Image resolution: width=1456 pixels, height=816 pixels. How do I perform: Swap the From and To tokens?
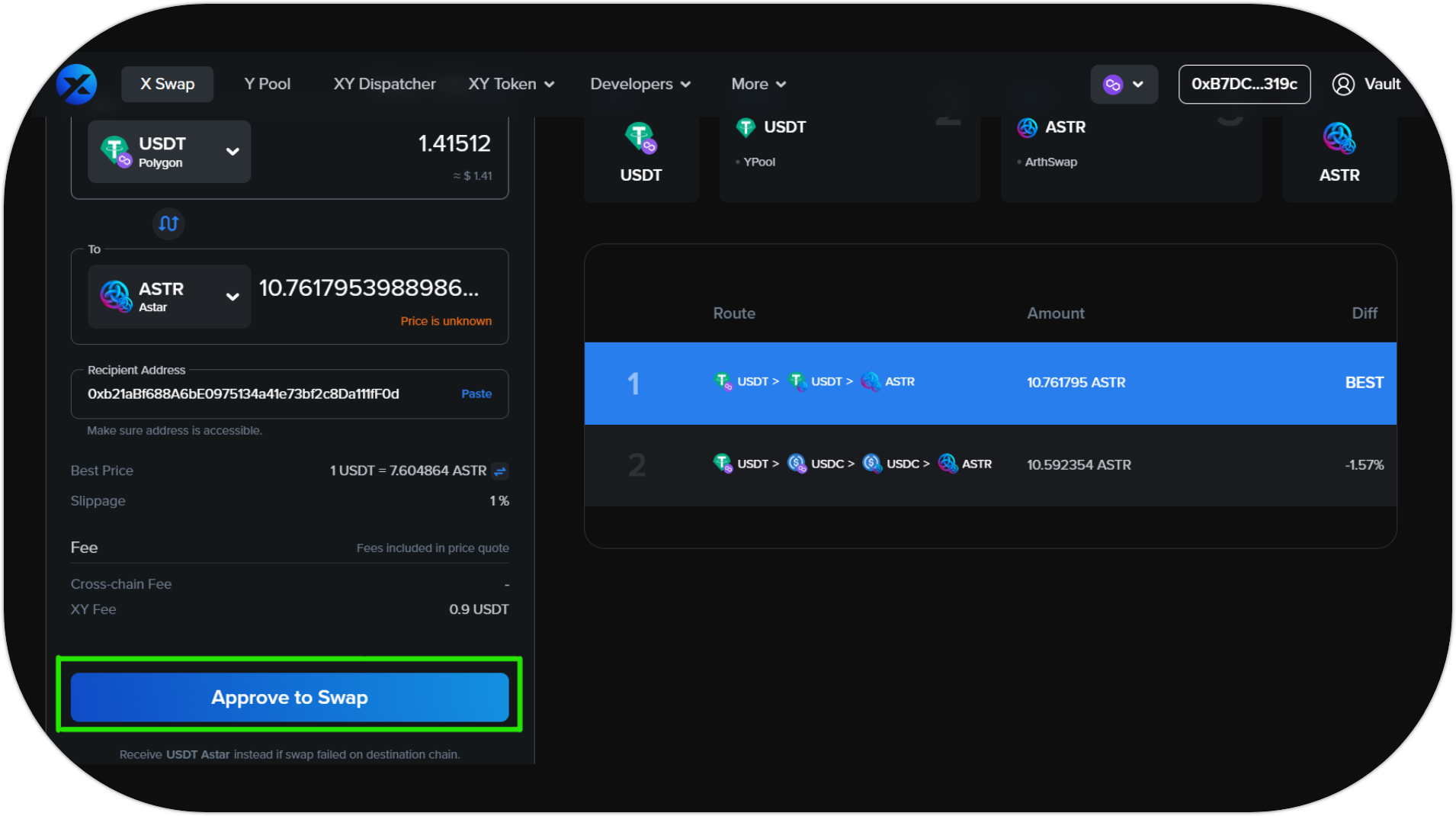[168, 223]
